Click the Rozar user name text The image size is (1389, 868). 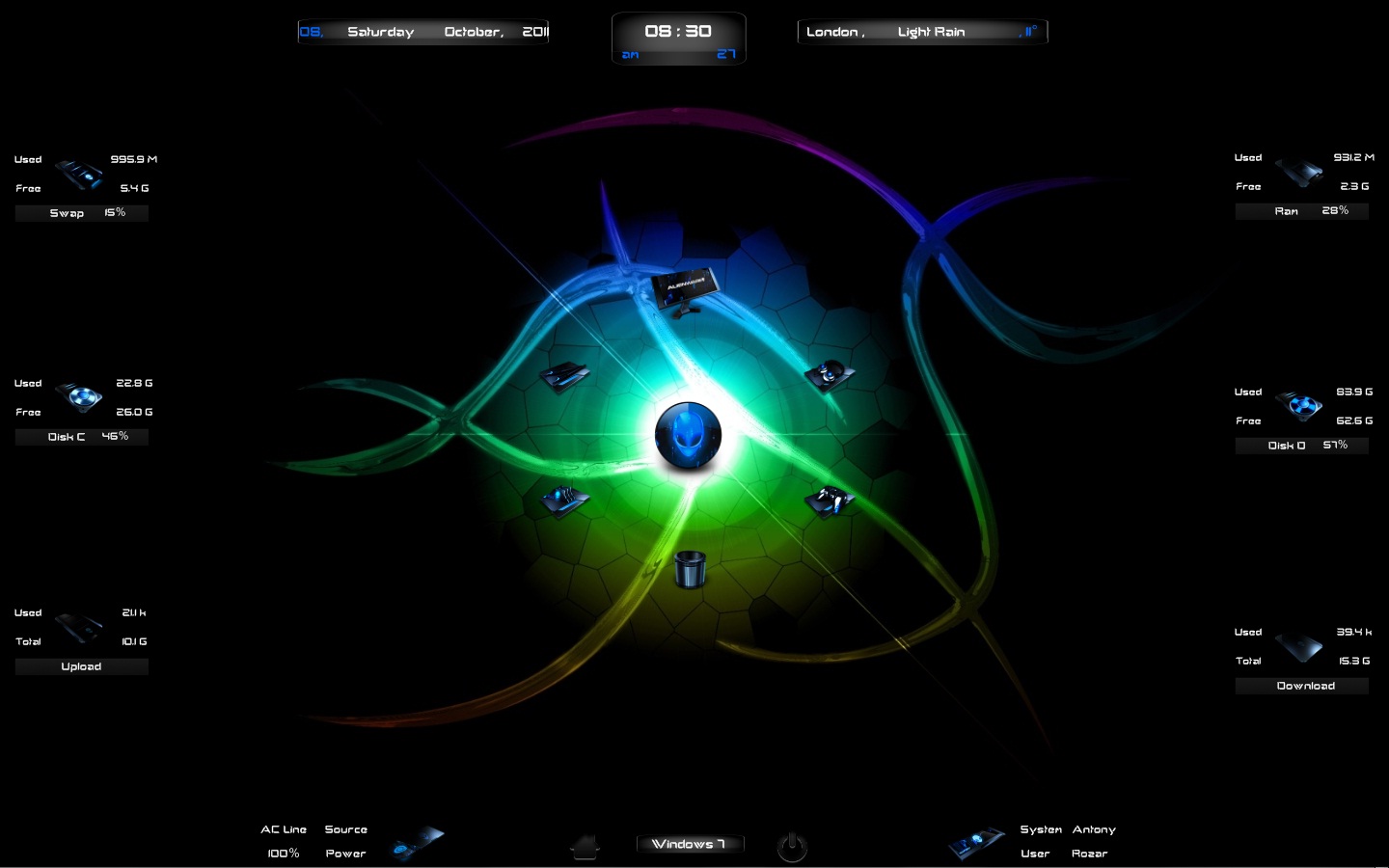(x=1090, y=854)
